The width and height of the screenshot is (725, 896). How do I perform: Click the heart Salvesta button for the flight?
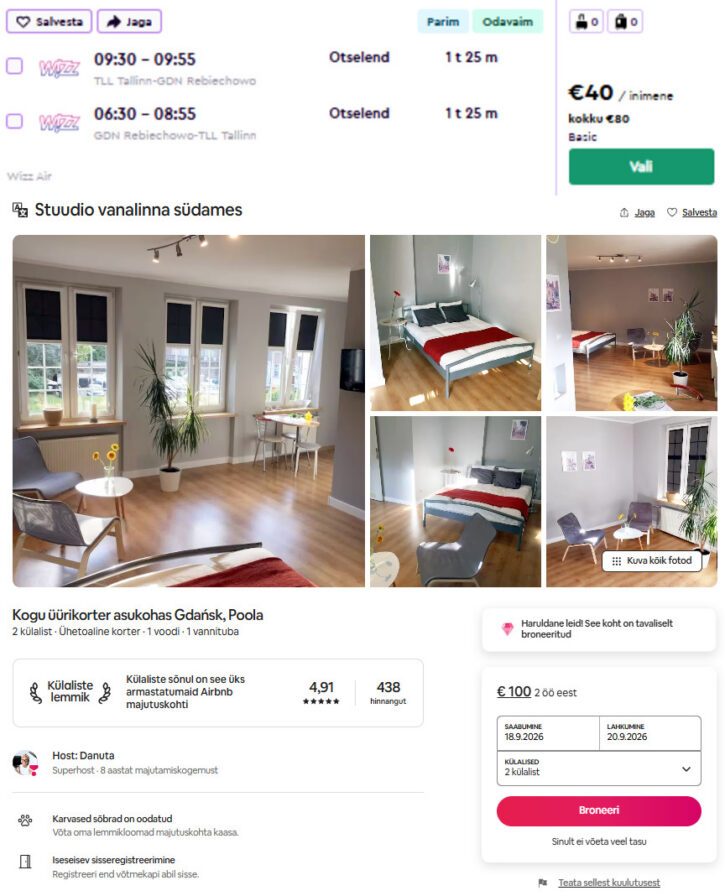(49, 22)
